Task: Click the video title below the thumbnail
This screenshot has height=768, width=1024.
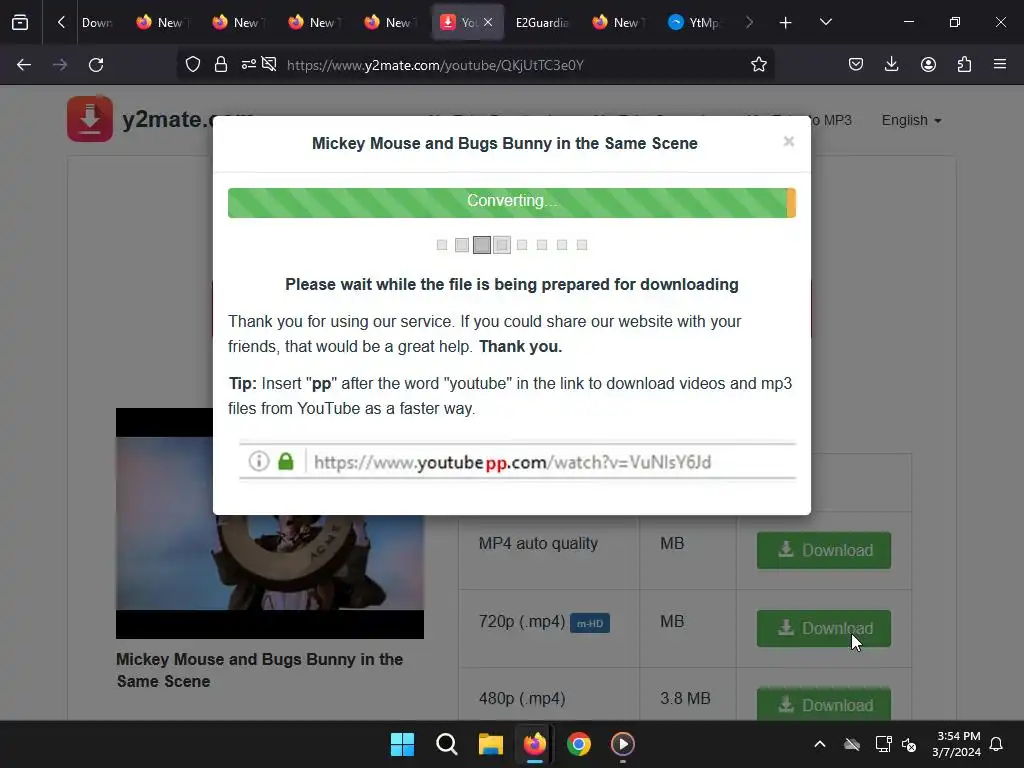Action: pyautogui.click(x=259, y=670)
